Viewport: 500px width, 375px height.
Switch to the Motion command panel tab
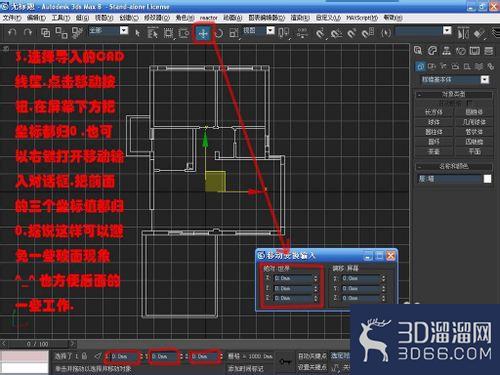pos(461,51)
